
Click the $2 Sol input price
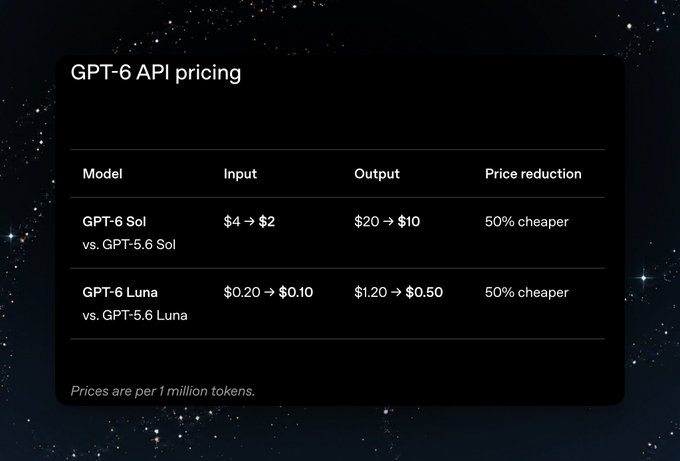(x=267, y=222)
